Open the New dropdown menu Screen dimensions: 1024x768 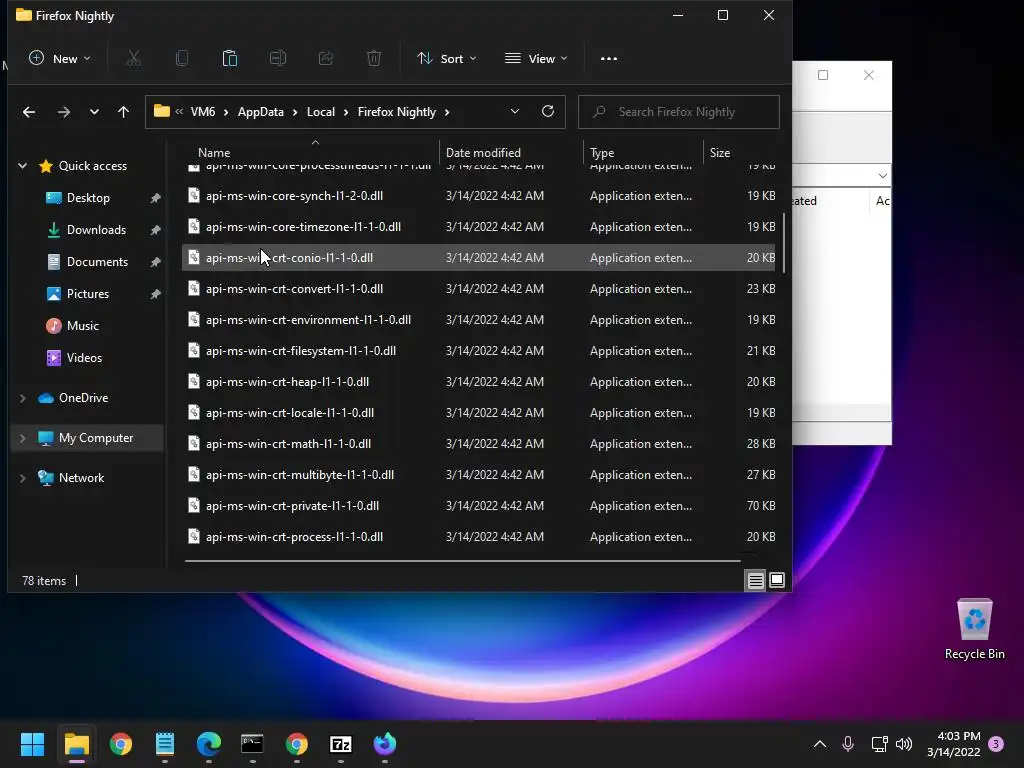[59, 59]
